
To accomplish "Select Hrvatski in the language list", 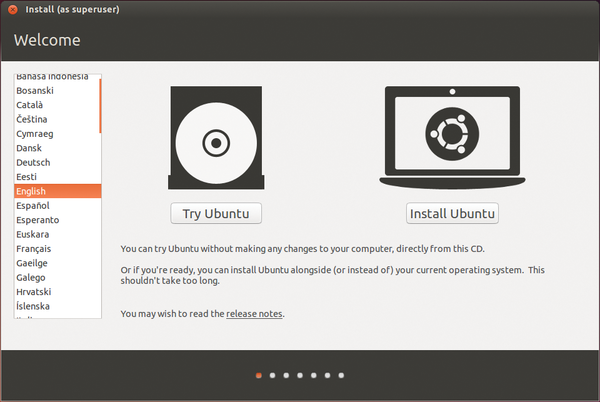I will [x=57, y=292].
